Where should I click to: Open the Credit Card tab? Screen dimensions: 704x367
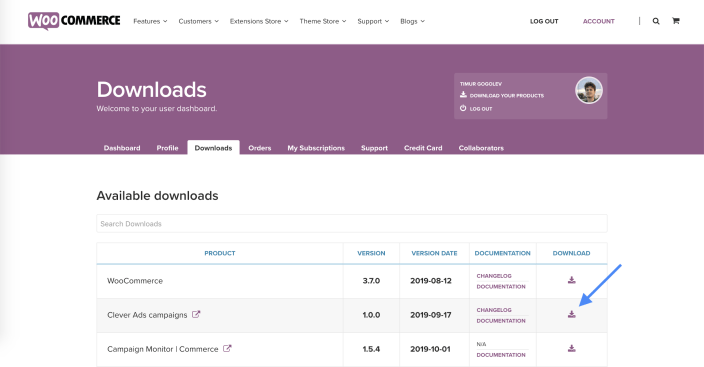pyautogui.click(x=423, y=148)
